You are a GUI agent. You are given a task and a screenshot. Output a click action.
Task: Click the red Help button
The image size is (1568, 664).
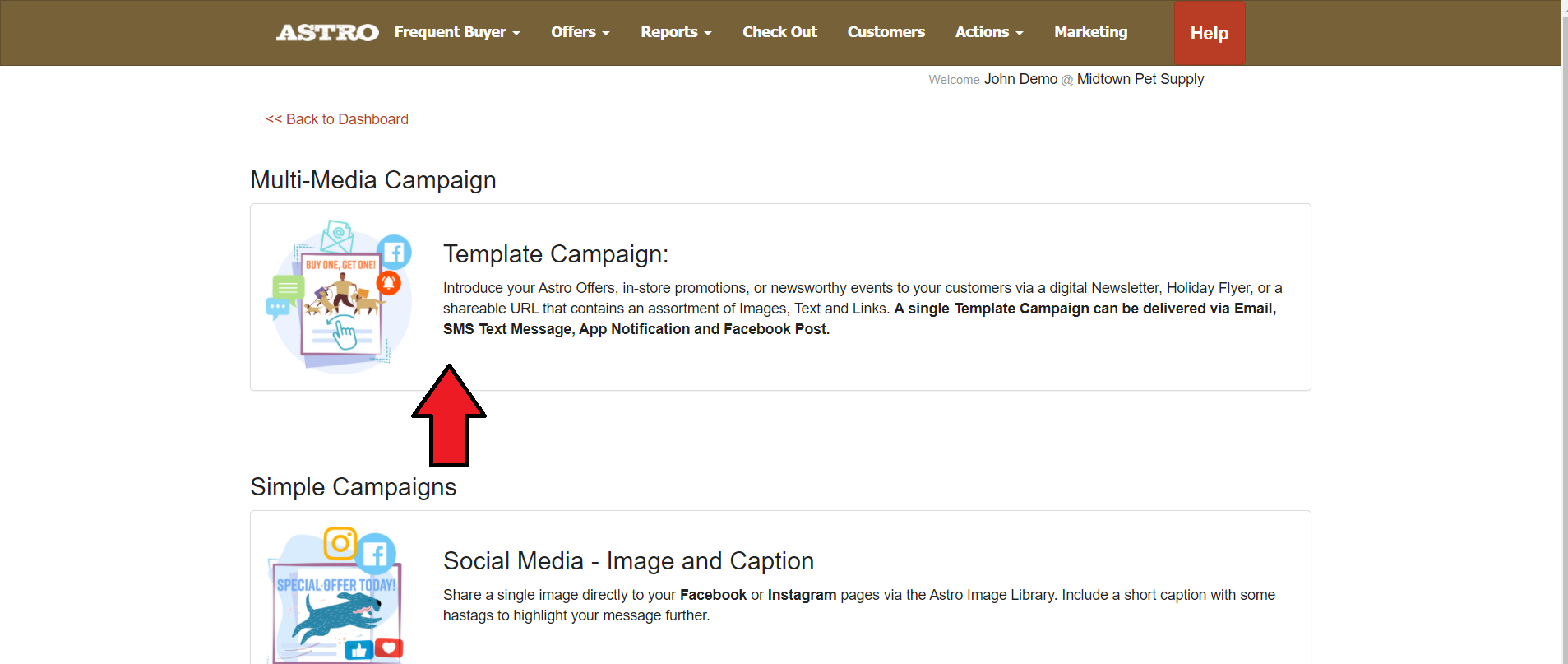[1210, 33]
